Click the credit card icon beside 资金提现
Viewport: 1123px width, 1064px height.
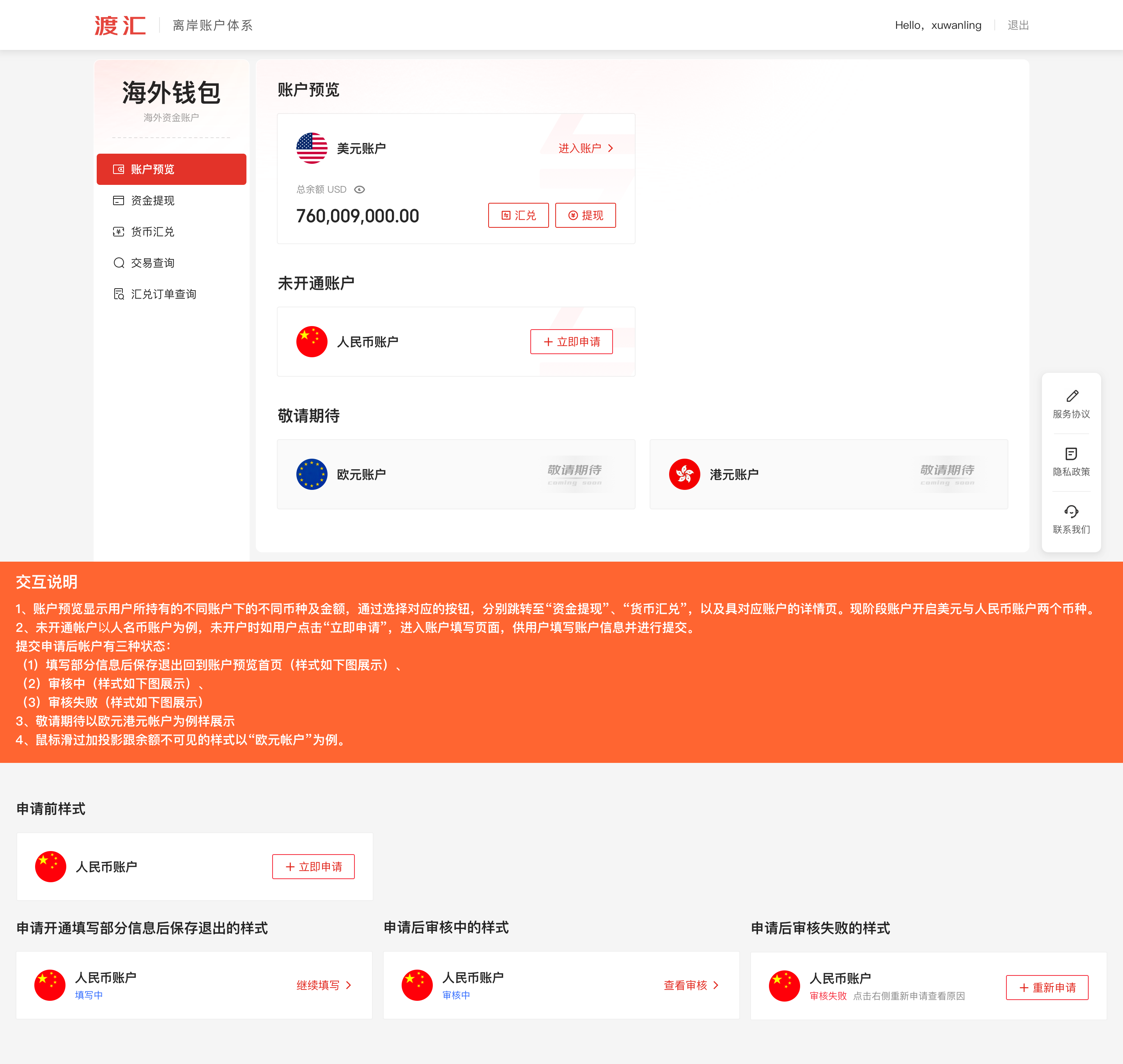[x=119, y=200]
